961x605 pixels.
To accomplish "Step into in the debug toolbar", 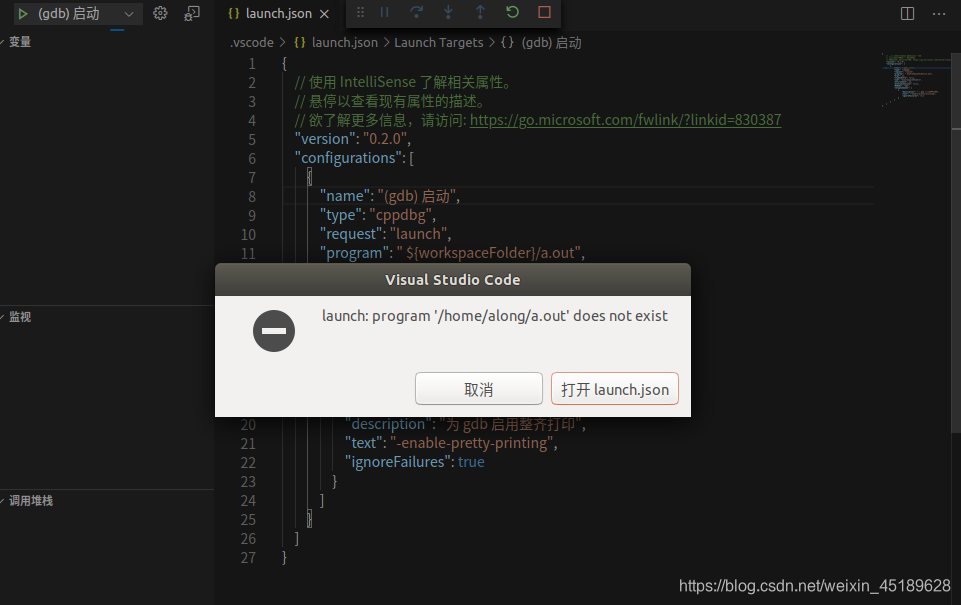I will 448,12.
